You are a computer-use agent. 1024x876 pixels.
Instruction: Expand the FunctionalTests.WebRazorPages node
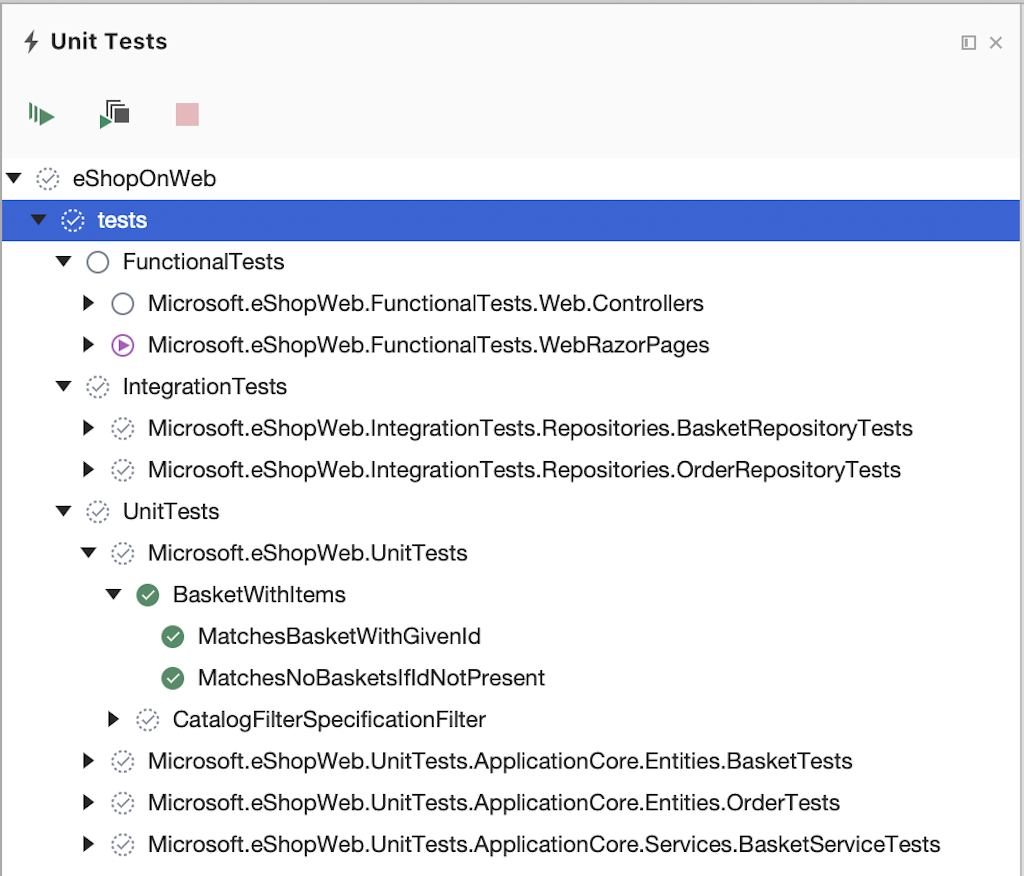pyautogui.click(x=89, y=345)
